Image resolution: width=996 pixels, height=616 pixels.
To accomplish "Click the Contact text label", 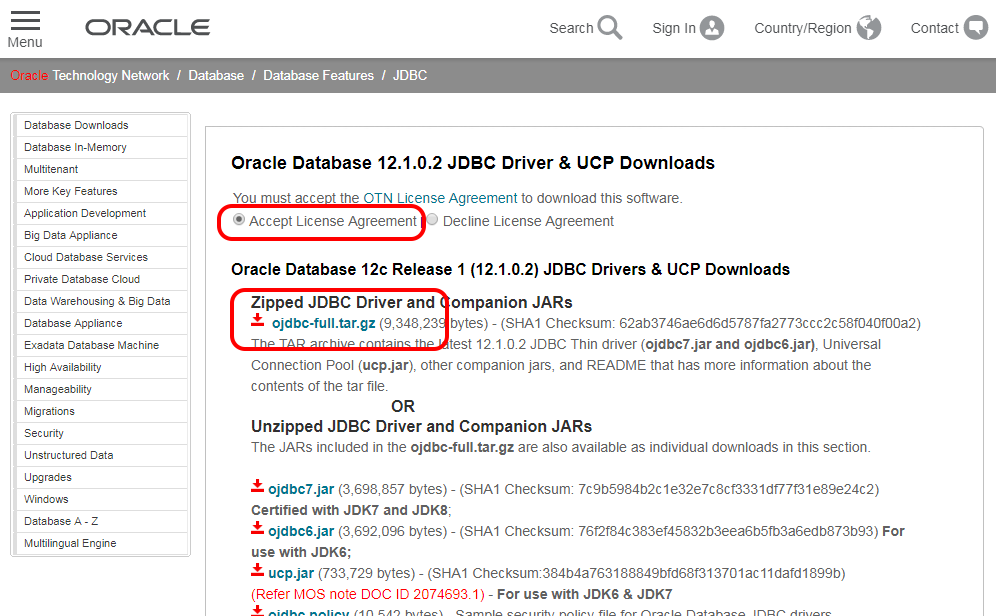I will coord(934,29).
